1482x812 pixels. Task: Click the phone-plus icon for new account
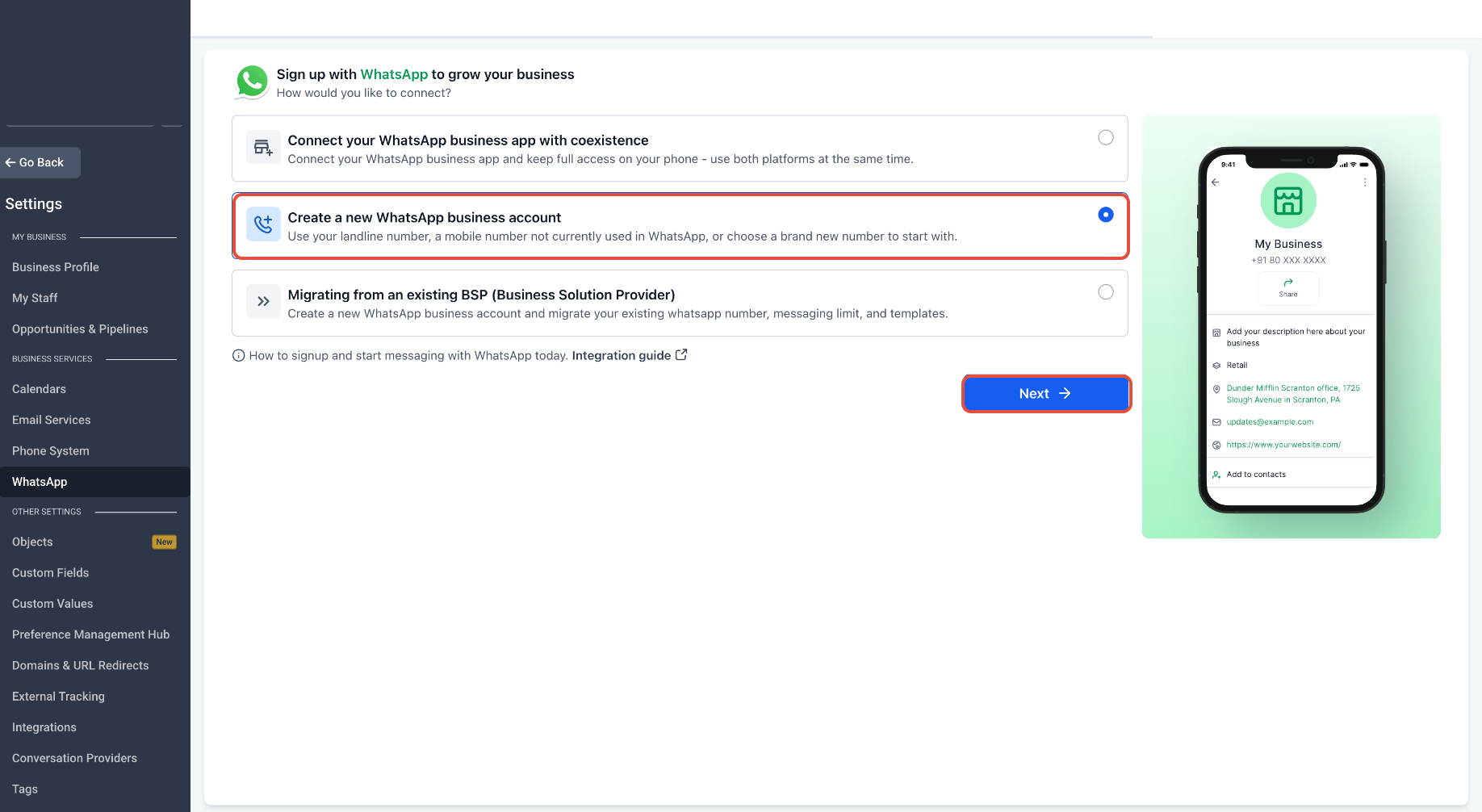[263, 224]
